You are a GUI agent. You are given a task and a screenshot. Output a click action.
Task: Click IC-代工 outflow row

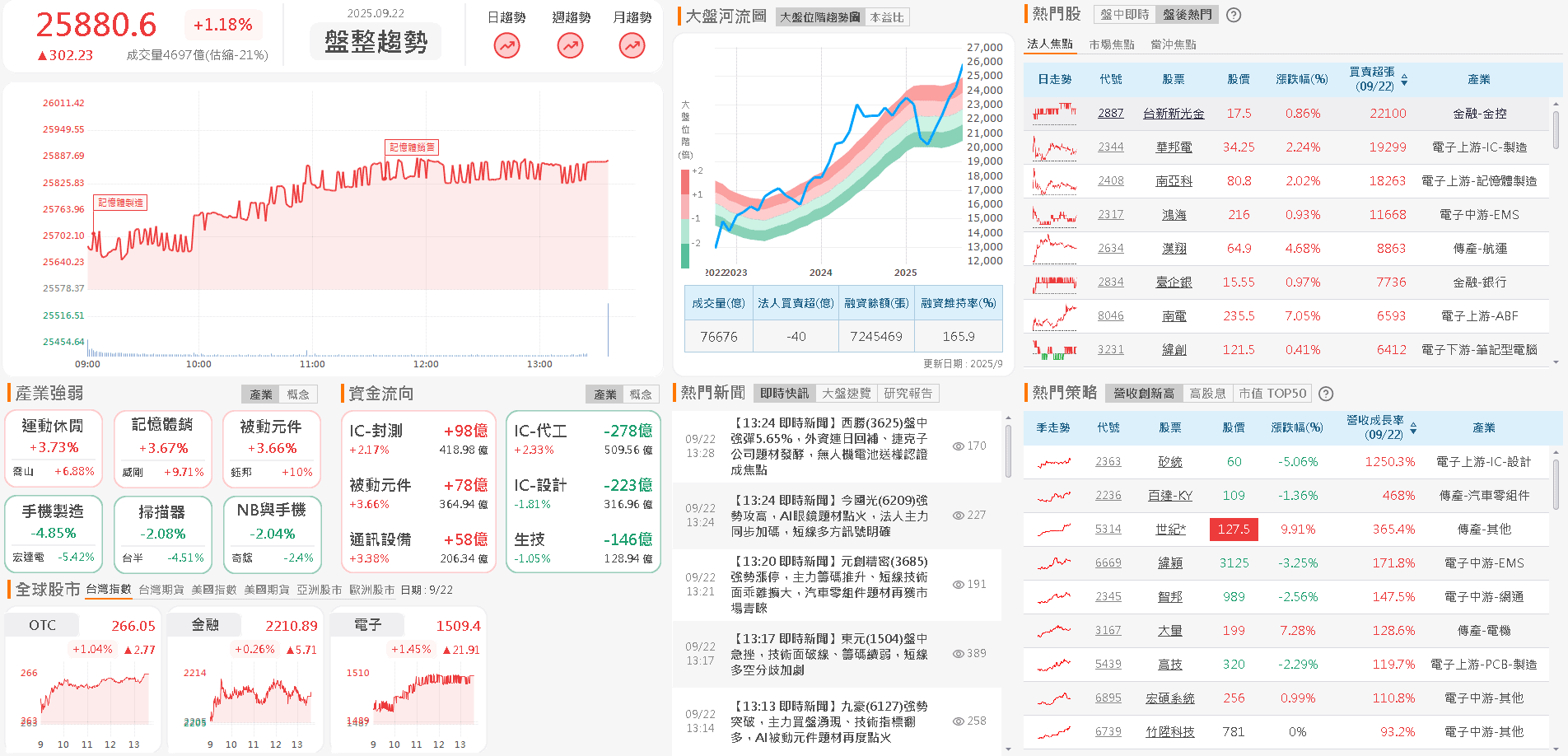[583, 439]
